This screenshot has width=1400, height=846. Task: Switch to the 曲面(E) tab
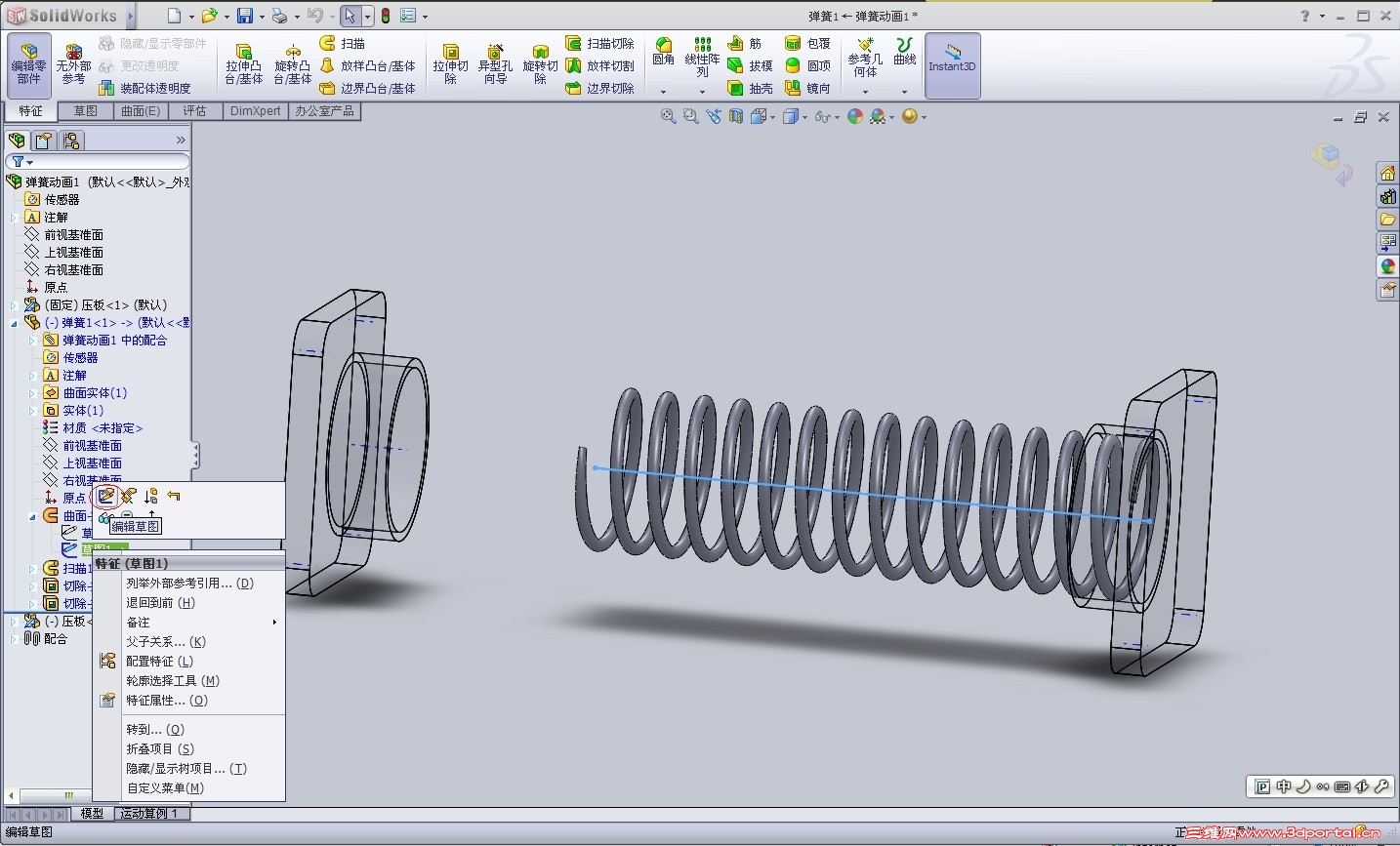click(141, 111)
